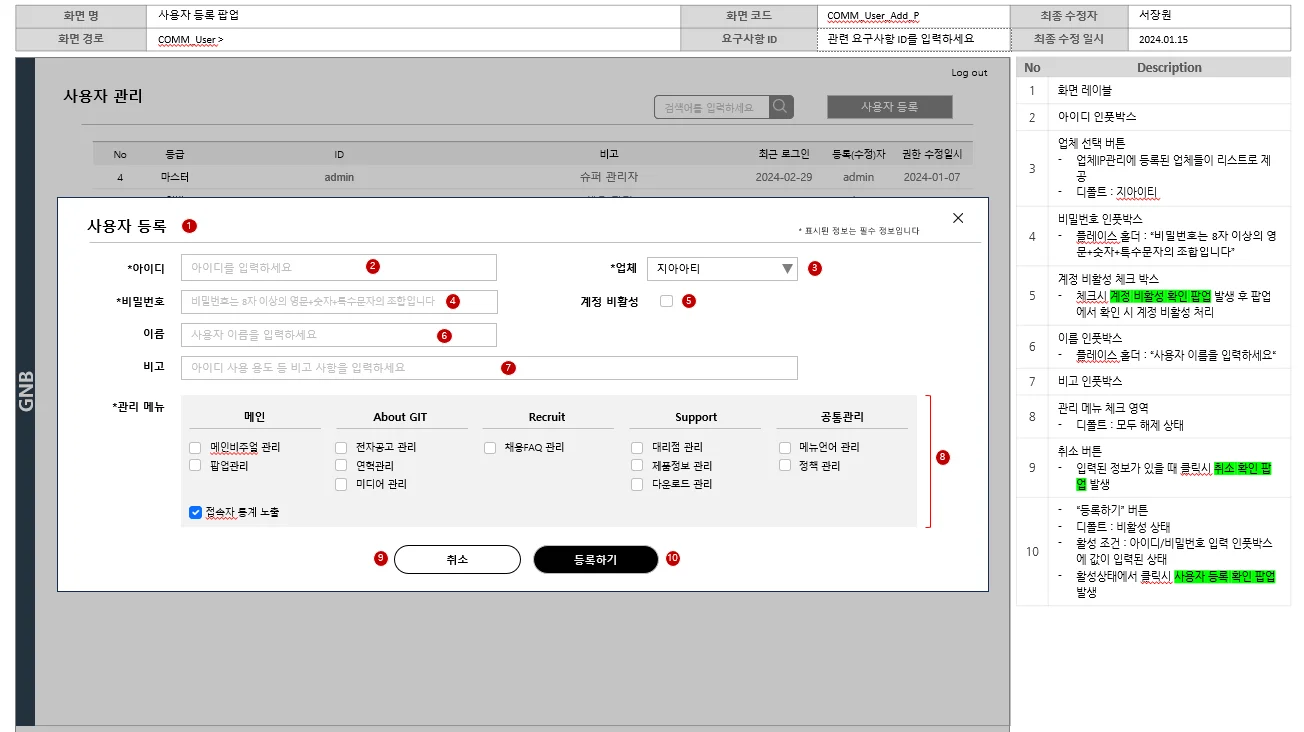Click the 2024-02-29 login date cell
This screenshot has width=1304, height=732.
[x=784, y=177]
